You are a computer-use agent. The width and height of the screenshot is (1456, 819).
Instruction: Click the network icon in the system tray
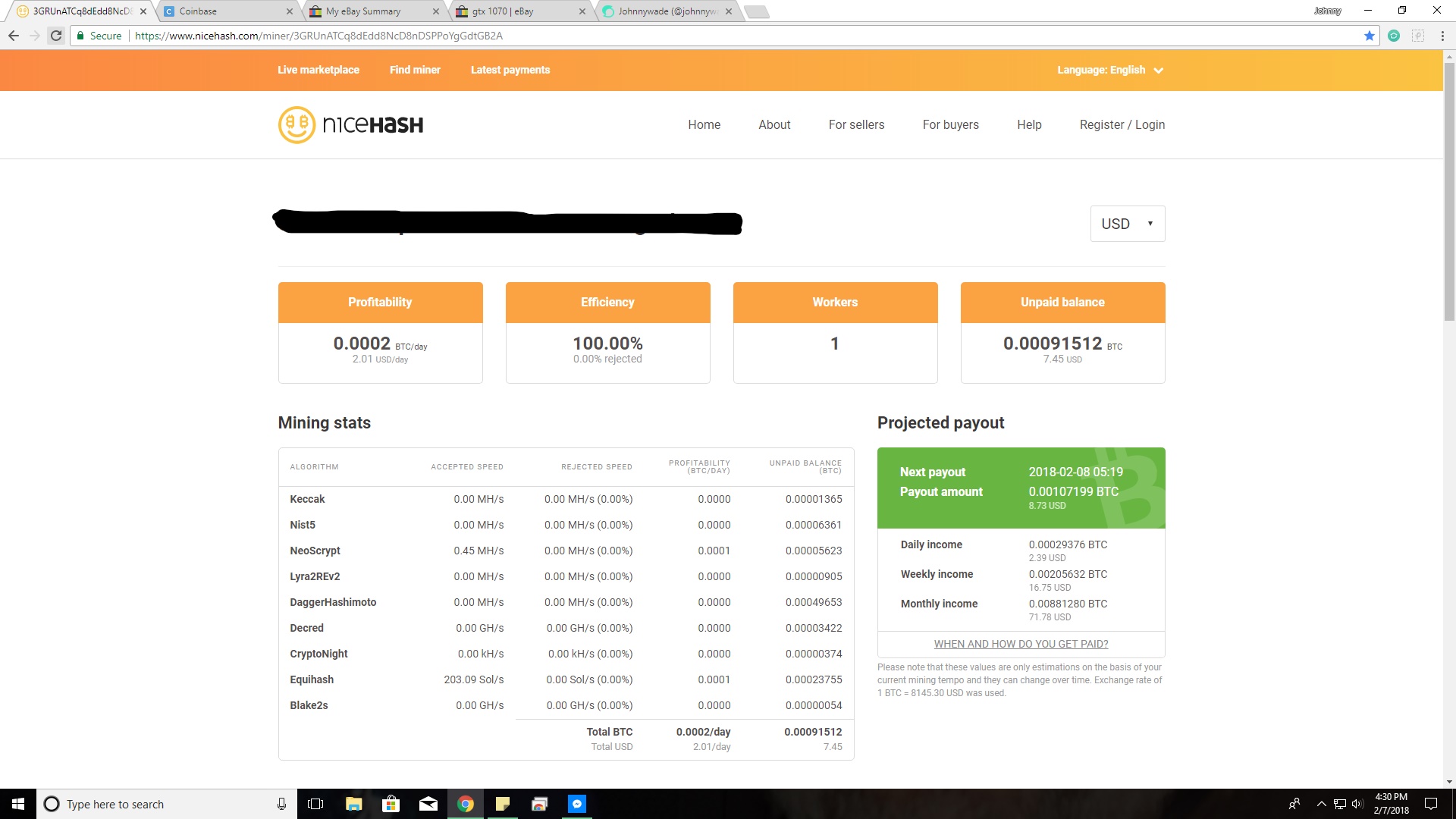tap(1339, 804)
